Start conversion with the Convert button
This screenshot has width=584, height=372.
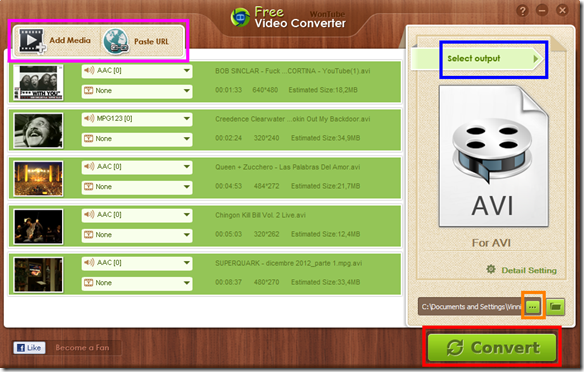(x=492, y=347)
